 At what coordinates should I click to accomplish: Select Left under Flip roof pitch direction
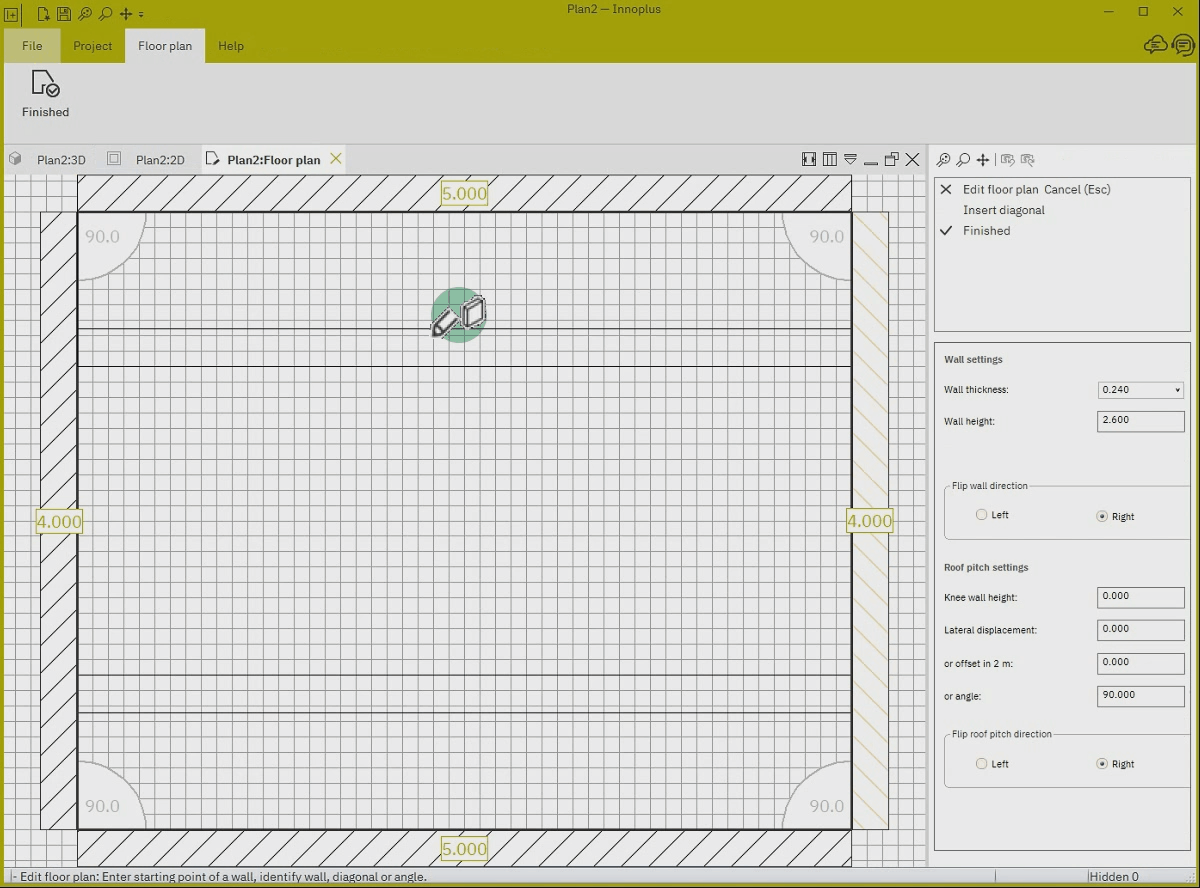pyautogui.click(x=982, y=764)
